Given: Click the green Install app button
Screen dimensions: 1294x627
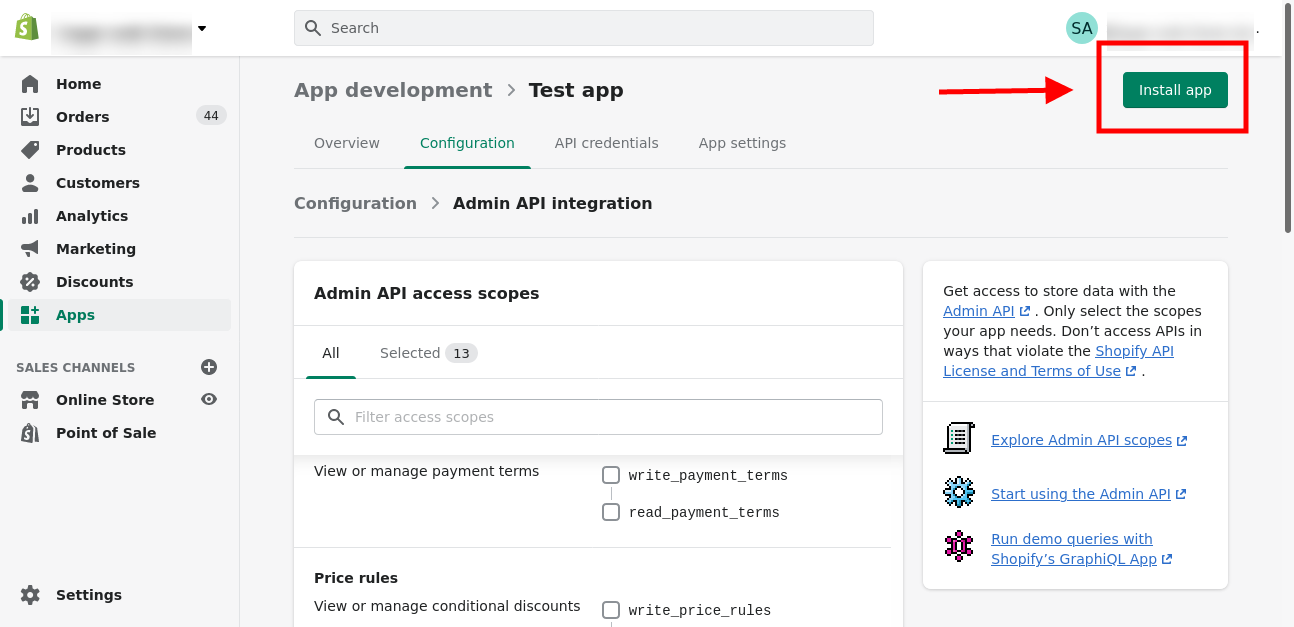Looking at the screenshot, I should coord(1175,90).
